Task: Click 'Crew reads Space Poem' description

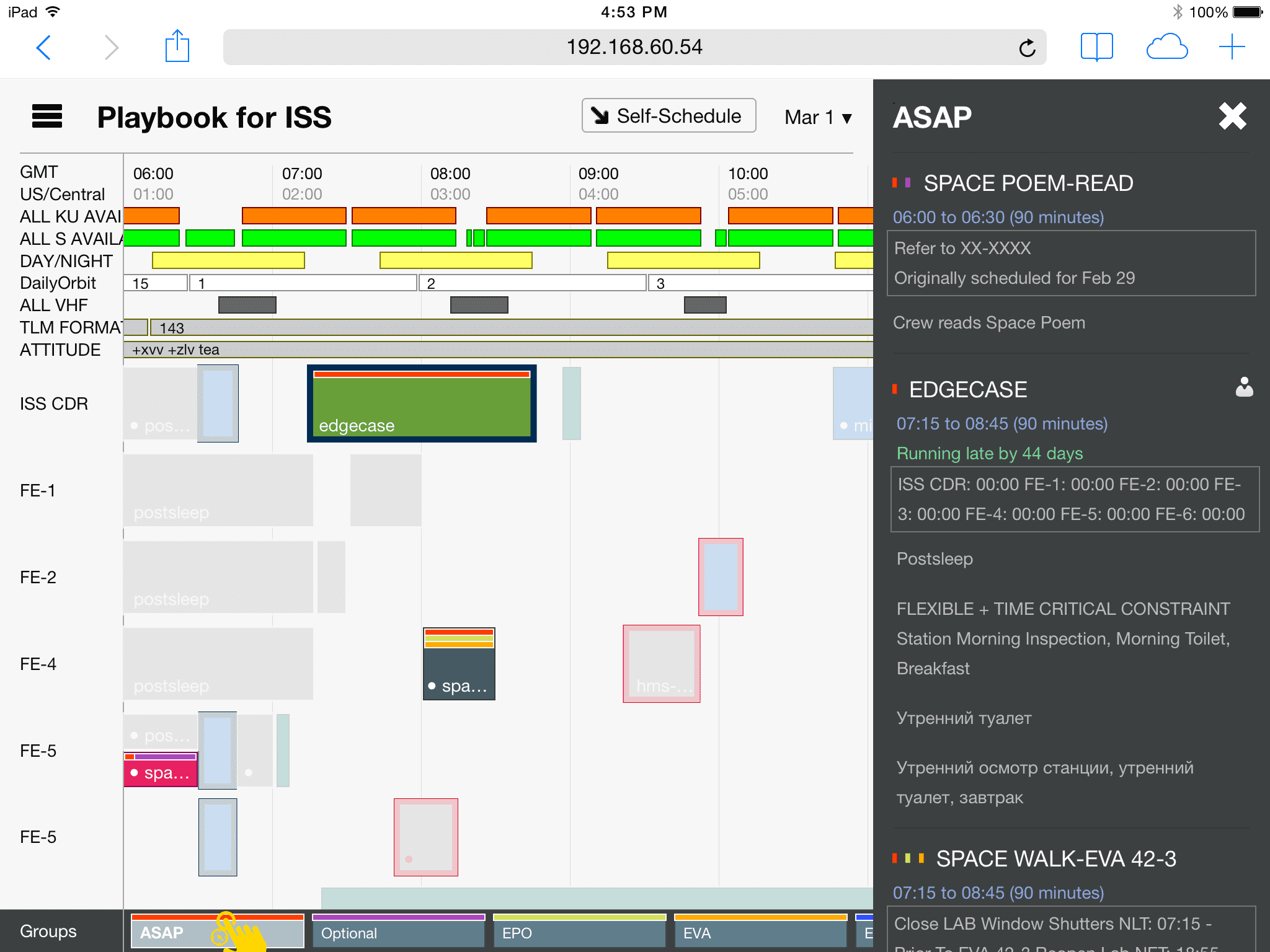Action: [989, 323]
